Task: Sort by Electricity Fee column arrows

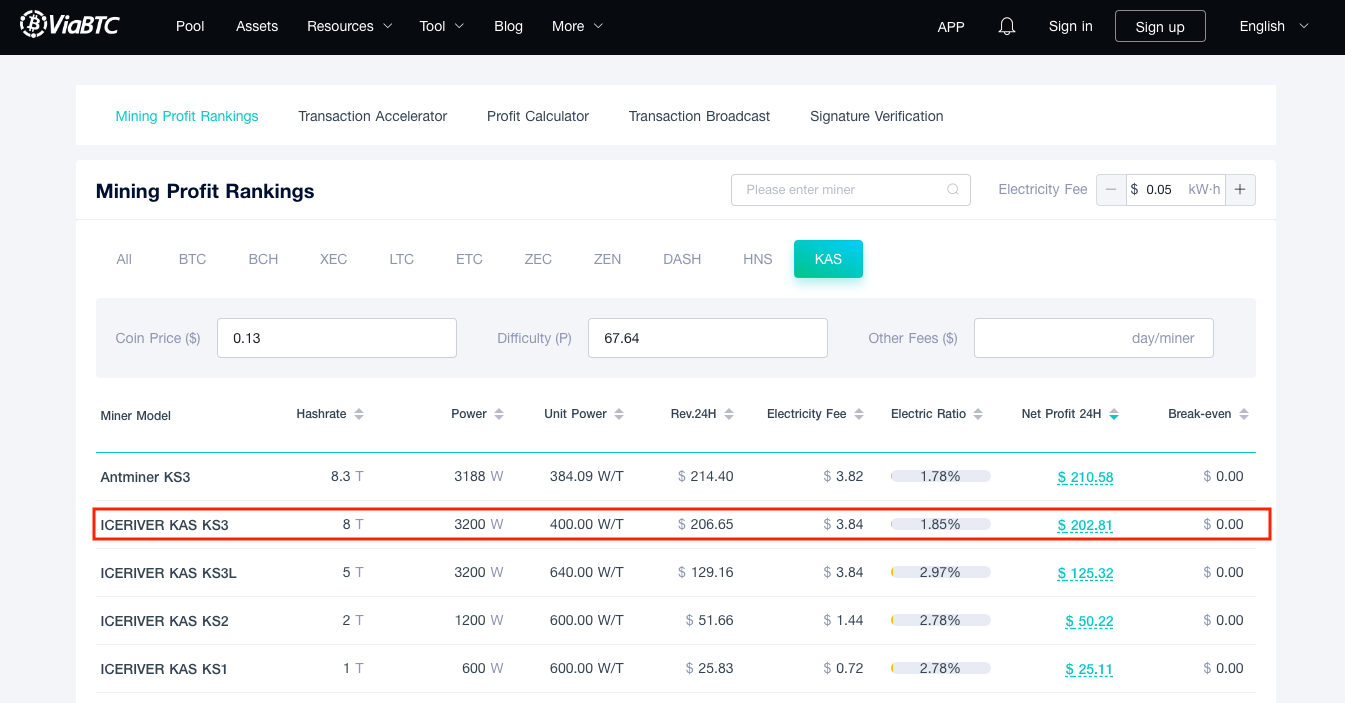Action: [x=859, y=414]
